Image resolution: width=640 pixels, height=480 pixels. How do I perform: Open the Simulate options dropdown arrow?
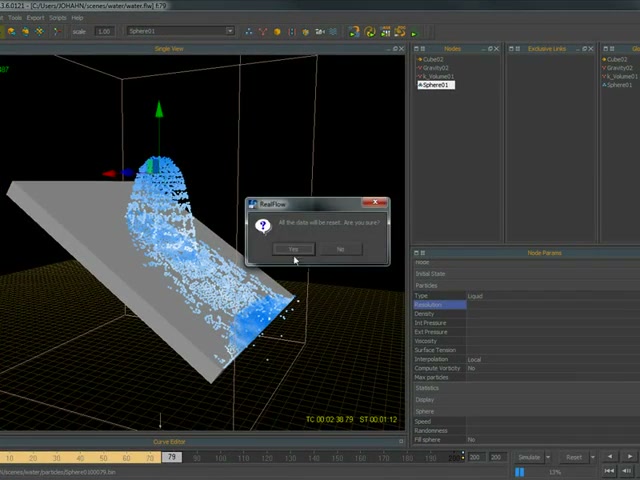(x=548, y=457)
